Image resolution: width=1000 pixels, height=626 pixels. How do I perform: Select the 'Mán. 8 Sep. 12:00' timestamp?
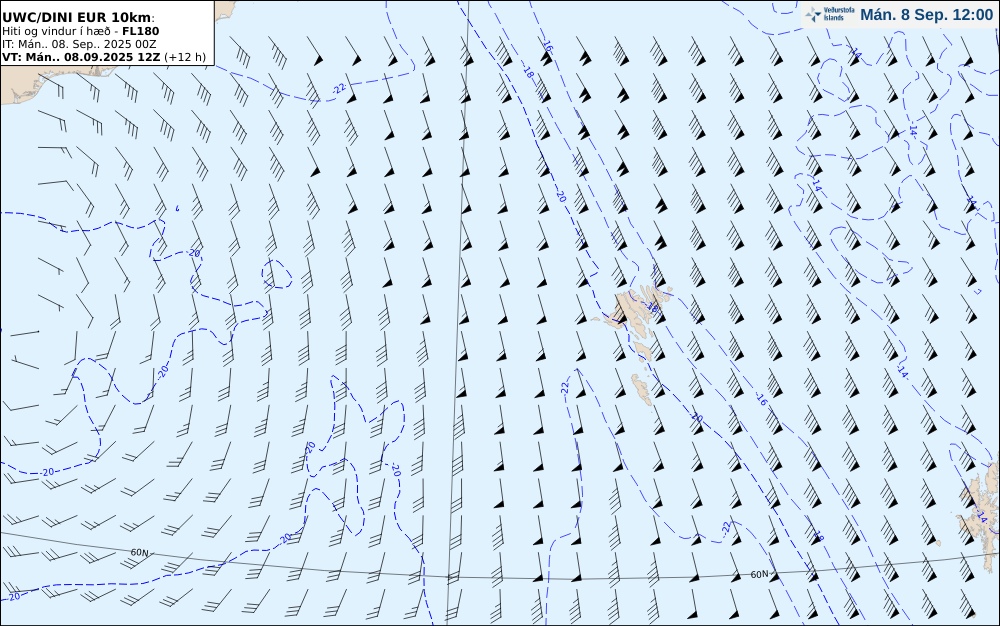point(927,15)
